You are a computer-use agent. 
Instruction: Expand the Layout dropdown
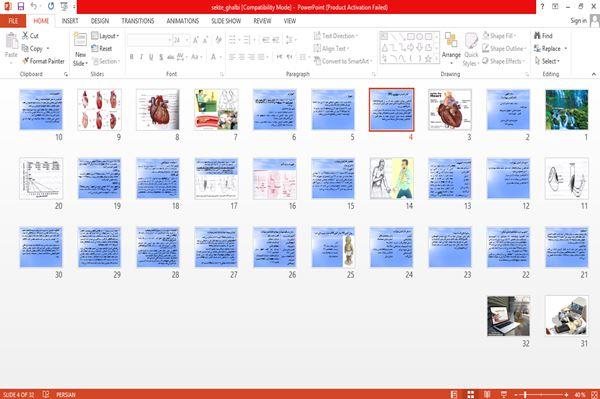tap(105, 36)
